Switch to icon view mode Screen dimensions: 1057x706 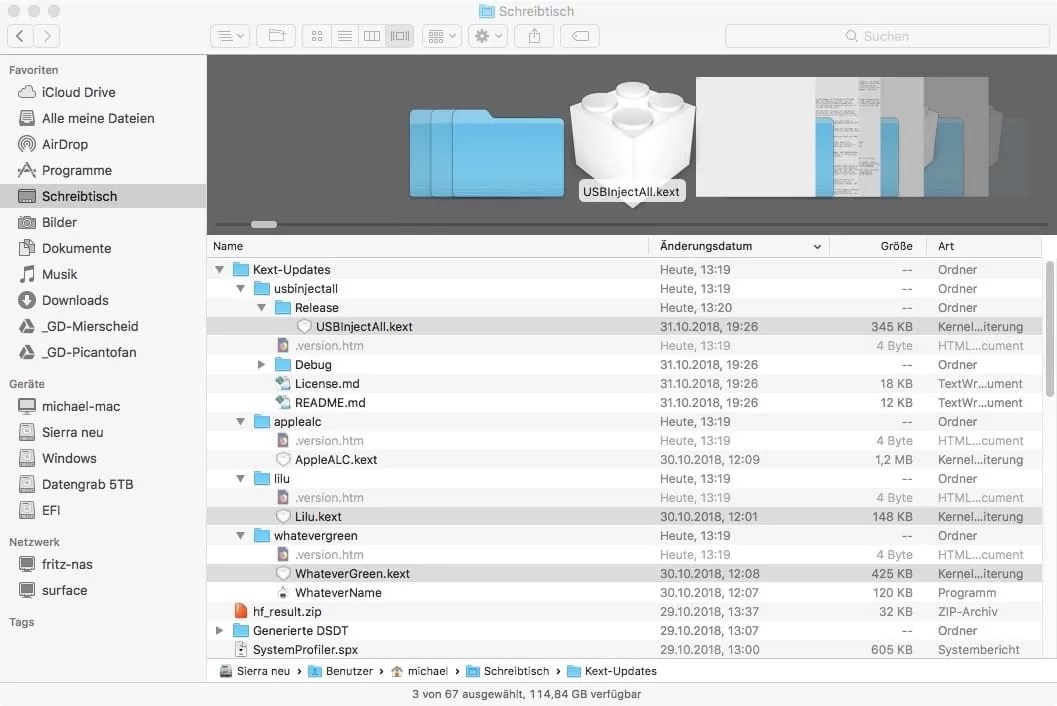pyautogui.click(x=316, y=35)
